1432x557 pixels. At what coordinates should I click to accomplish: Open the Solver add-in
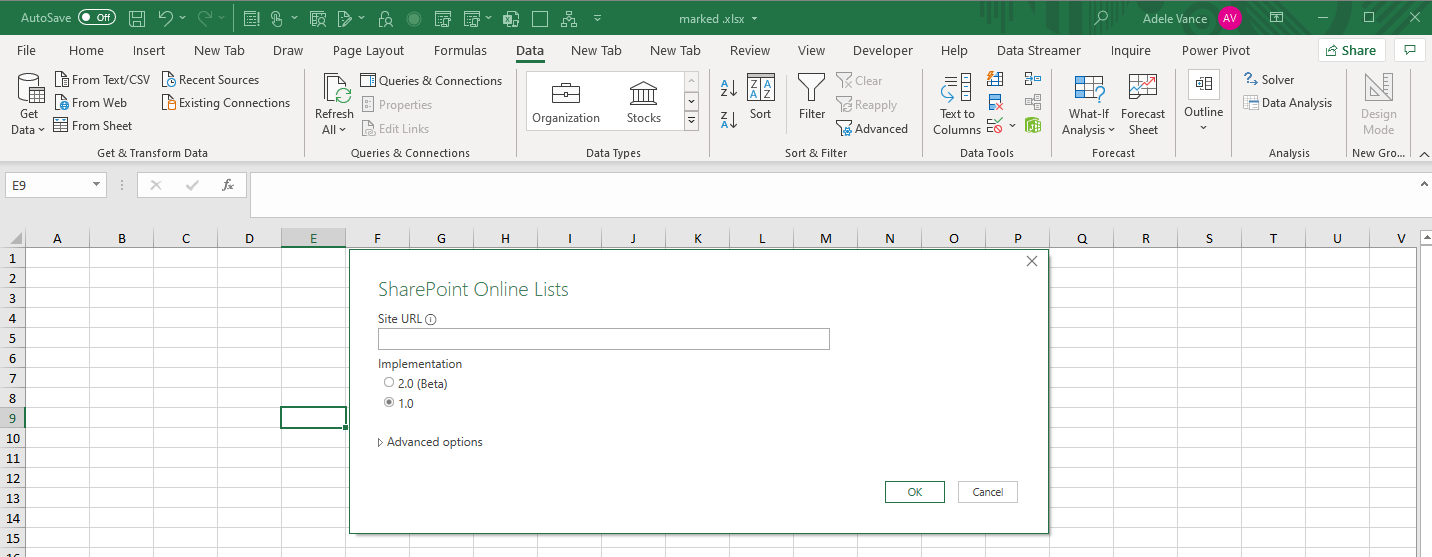[1268, 80]
